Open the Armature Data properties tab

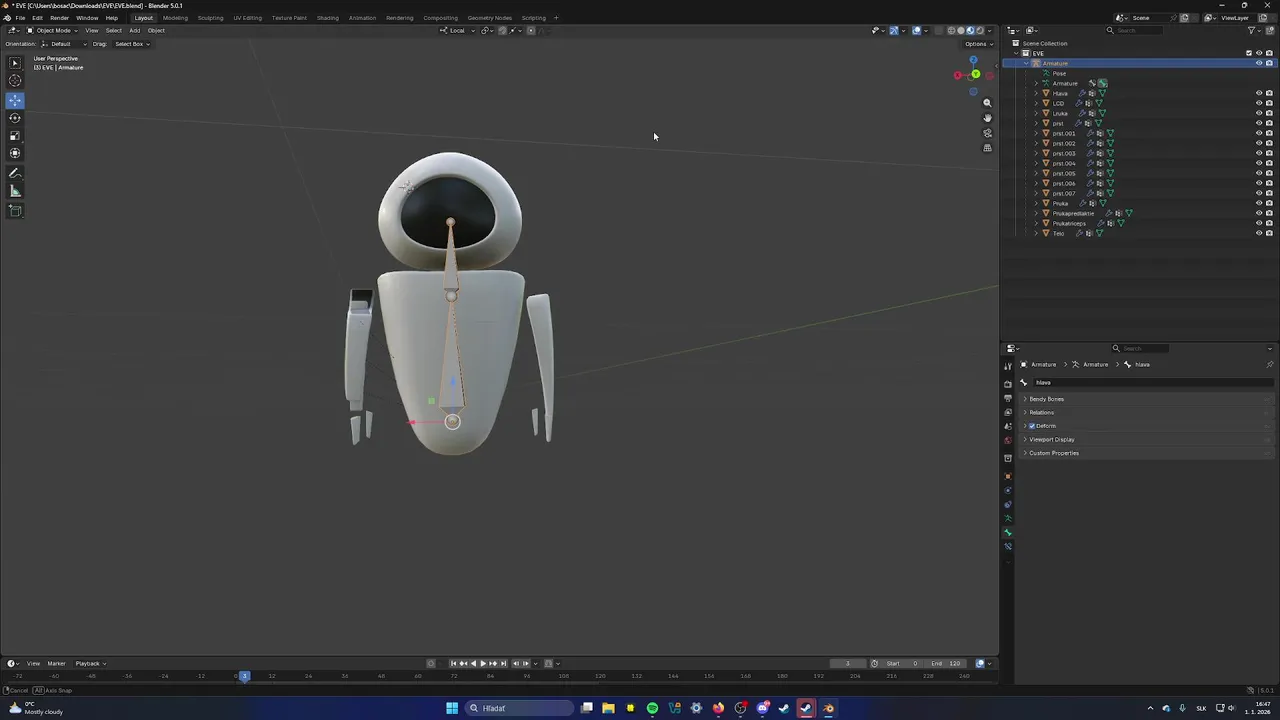[1008, 519]
